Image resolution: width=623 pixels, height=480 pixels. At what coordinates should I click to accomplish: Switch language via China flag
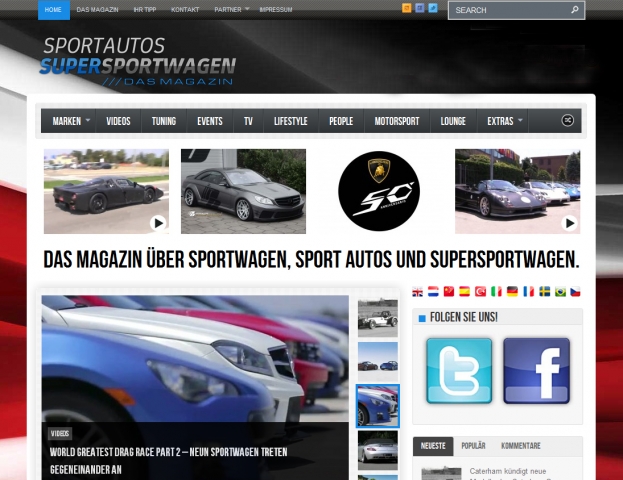449,292
